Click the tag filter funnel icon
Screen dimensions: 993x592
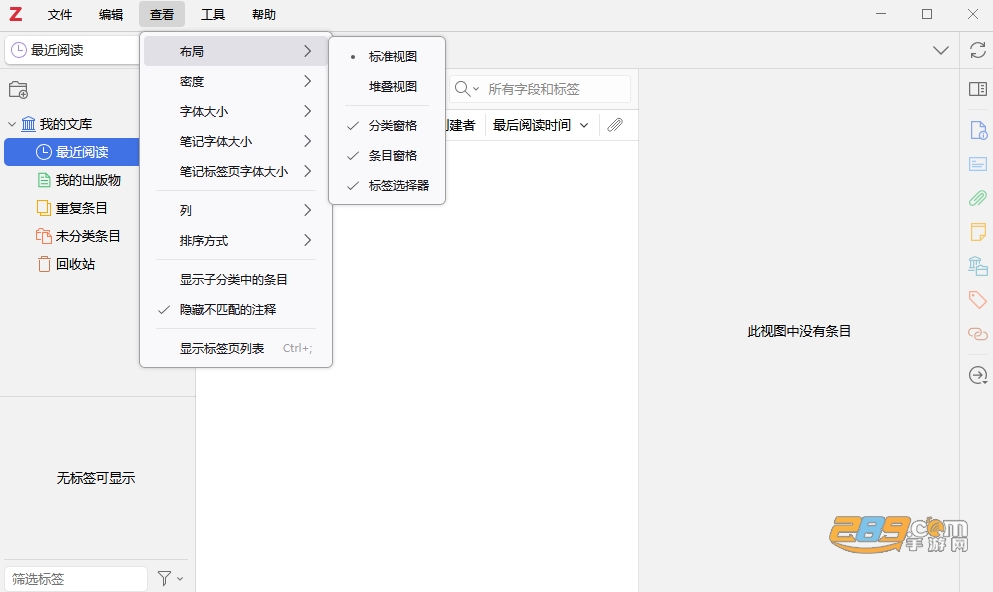[164, 578]
